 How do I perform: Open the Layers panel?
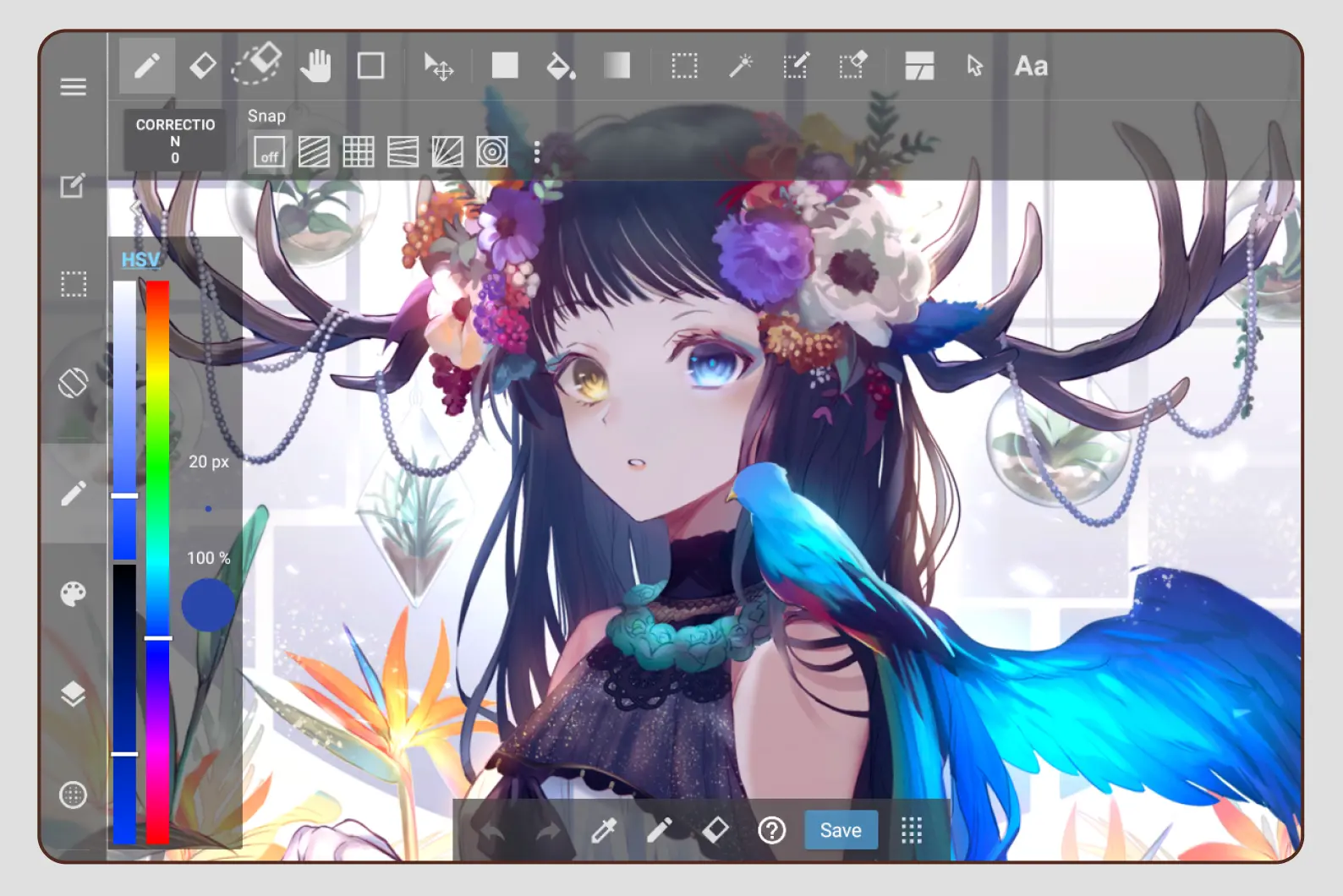74,694
